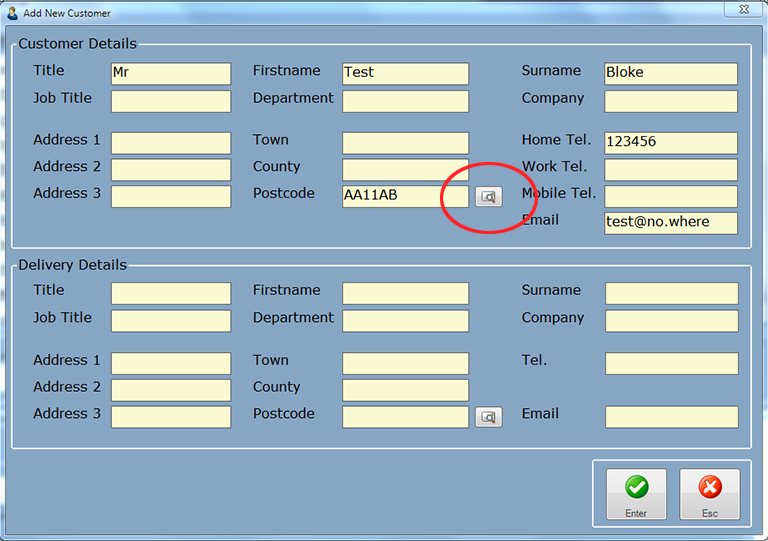Click the delivery Firstname field
Screen dimensions: 768x541
pos(405,293)
